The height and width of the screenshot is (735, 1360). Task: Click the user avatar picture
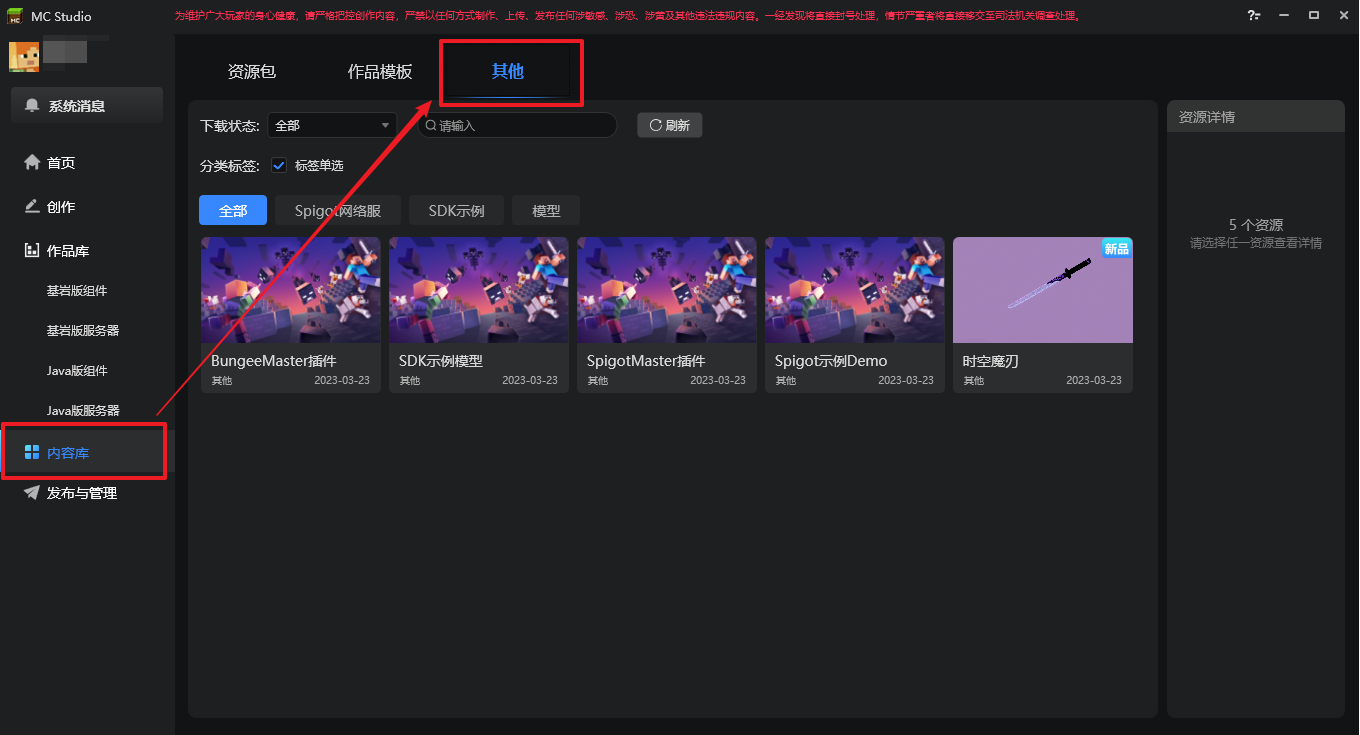(24, 57)
